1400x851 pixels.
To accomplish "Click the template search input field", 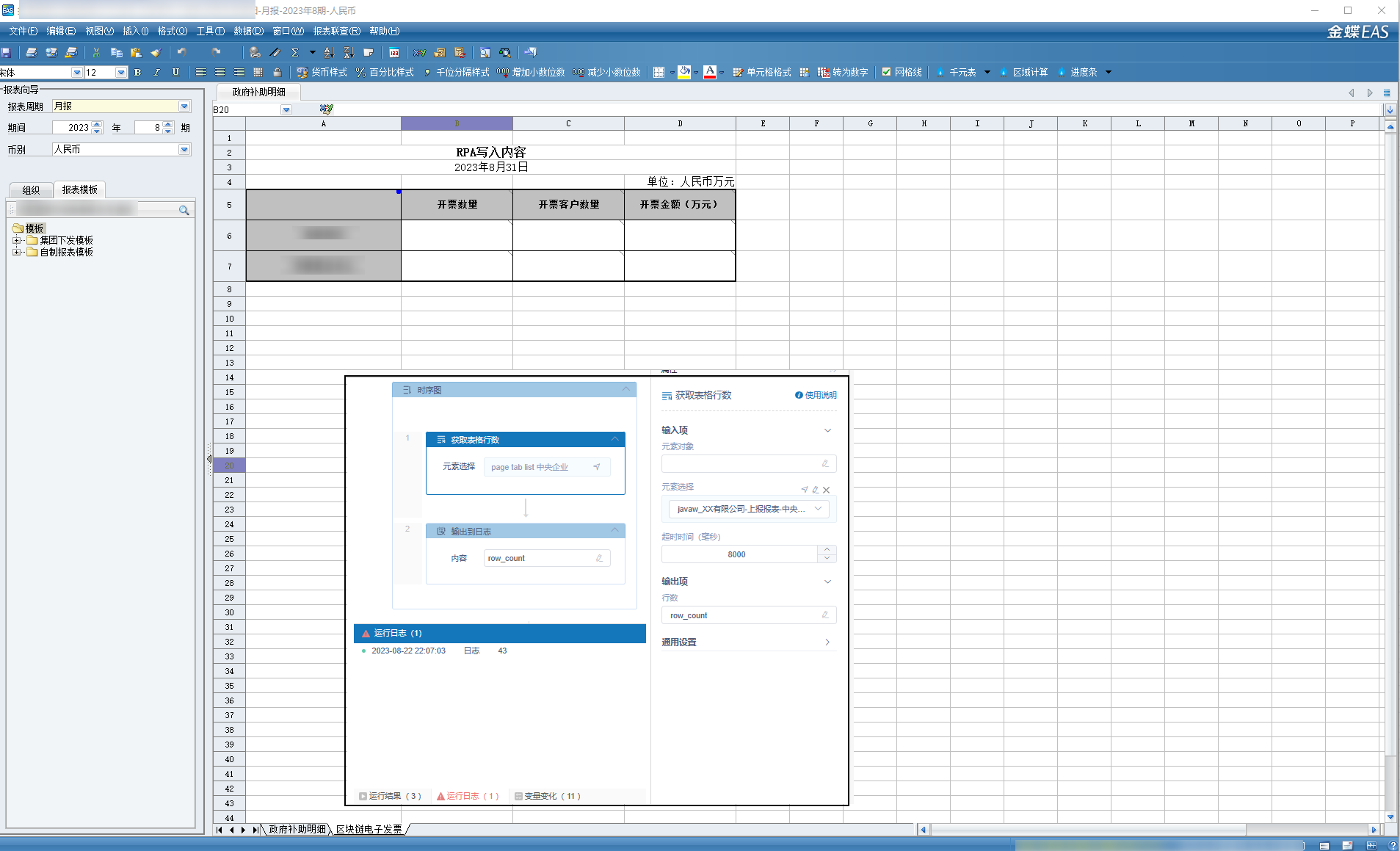I will point(95,210).
